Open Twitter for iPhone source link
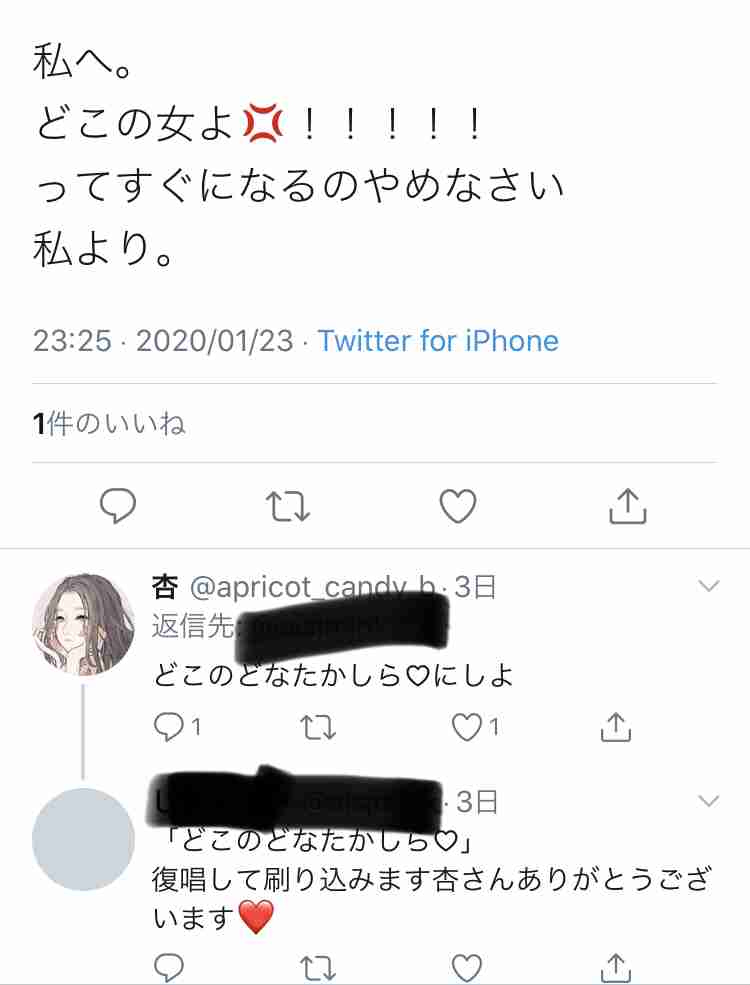750x985 pixels. coord(438,341)
